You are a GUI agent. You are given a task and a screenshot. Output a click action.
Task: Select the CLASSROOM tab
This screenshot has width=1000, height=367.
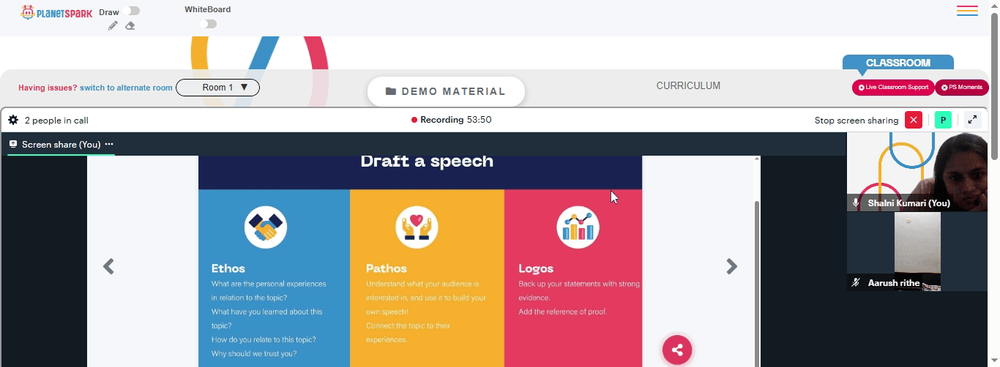click(898, 63)
